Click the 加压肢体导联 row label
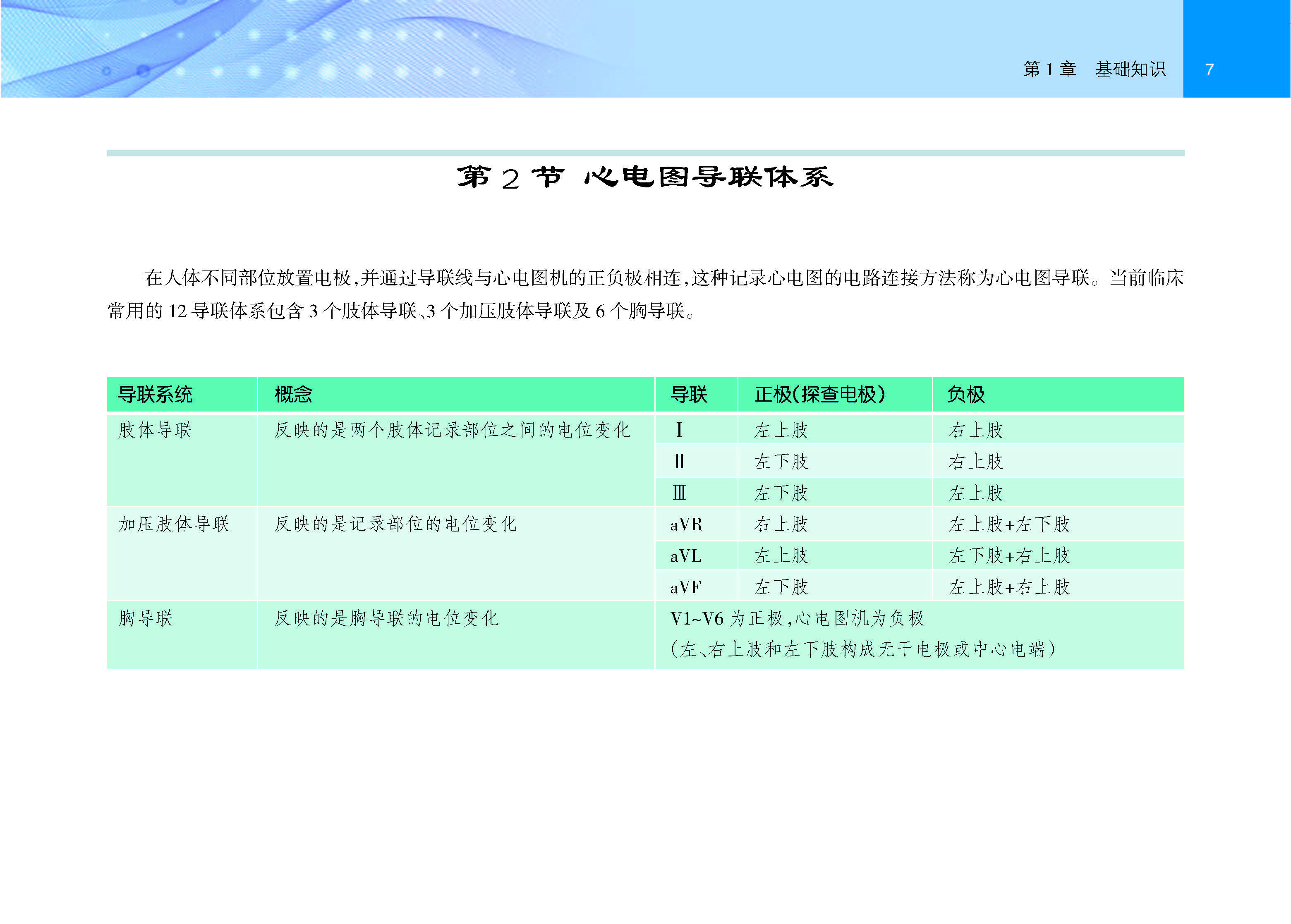Image resolution: width=1291 pixels, height=924 pixels. [174, 524]
